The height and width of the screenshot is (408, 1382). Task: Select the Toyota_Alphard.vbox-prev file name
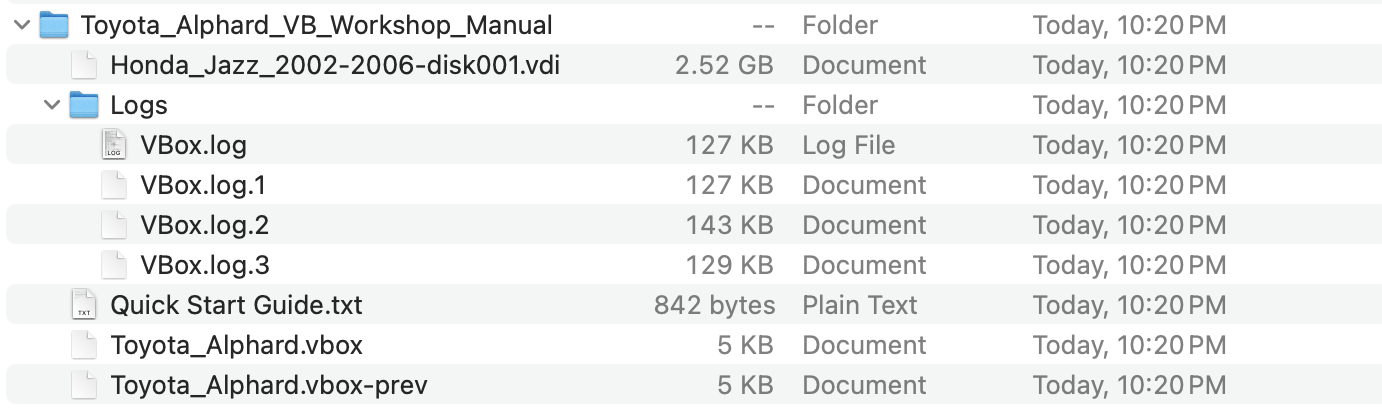click(x=269, y=385)
